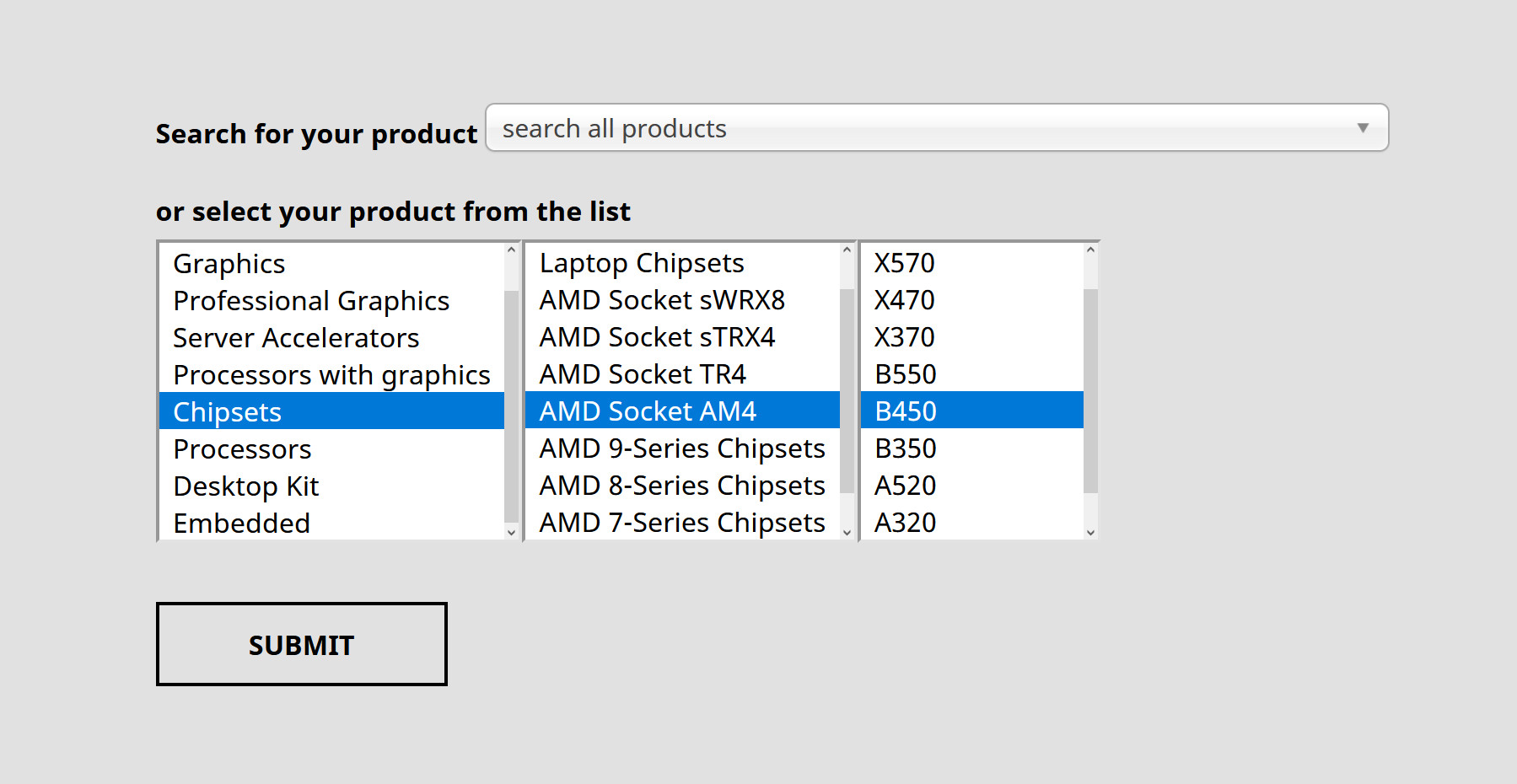Select B350 chipset

(972, 448)
